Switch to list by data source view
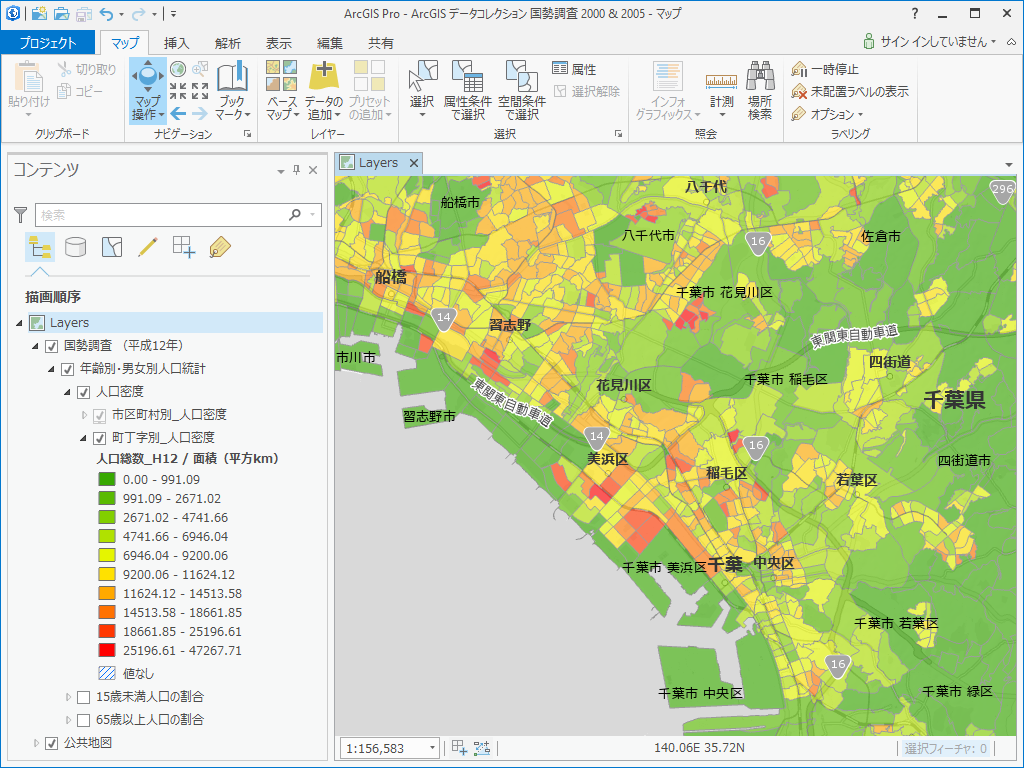 [75, 247]
